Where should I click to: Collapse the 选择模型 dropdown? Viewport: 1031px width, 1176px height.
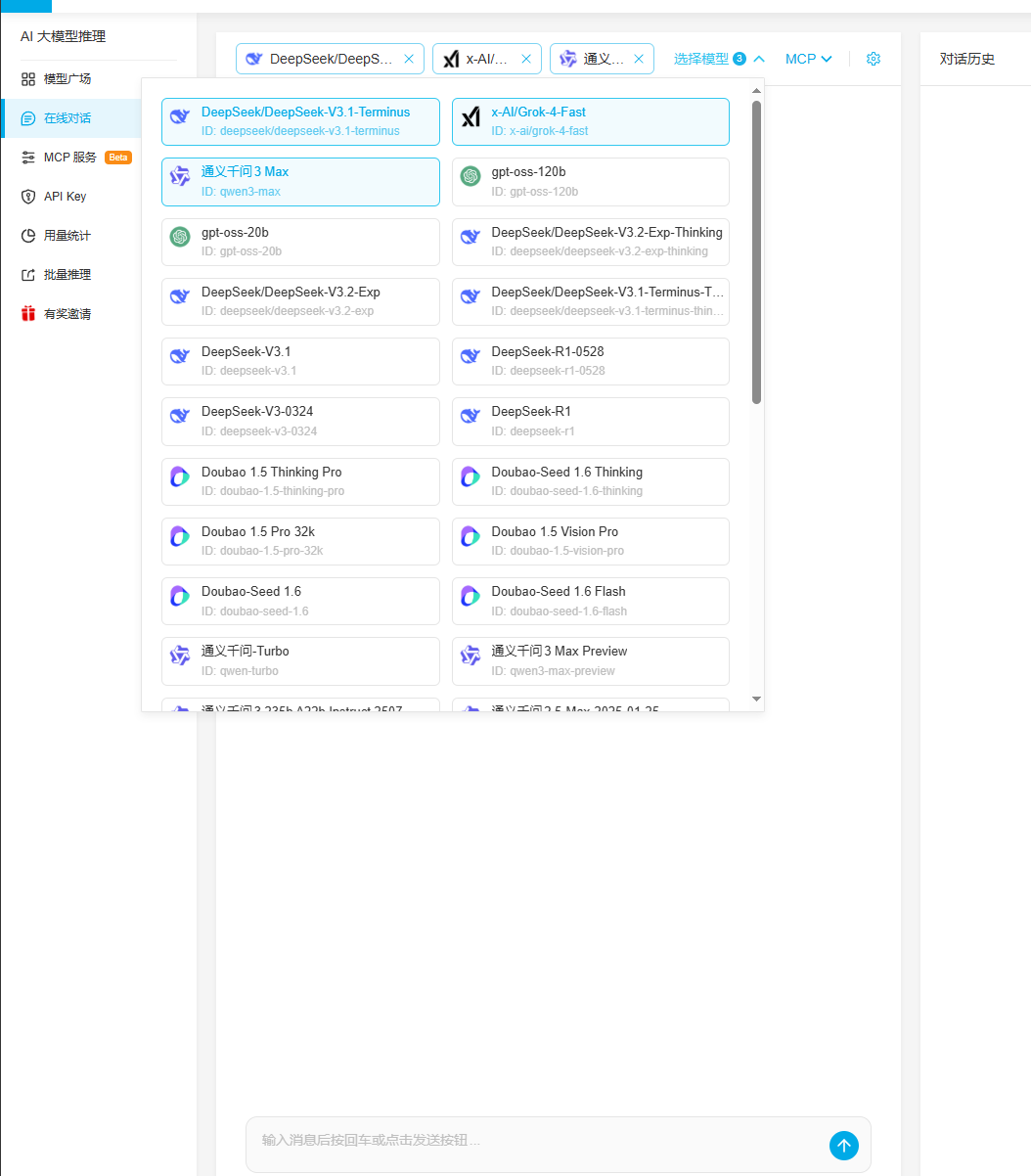pyautogui.click(x=719, y=59)
